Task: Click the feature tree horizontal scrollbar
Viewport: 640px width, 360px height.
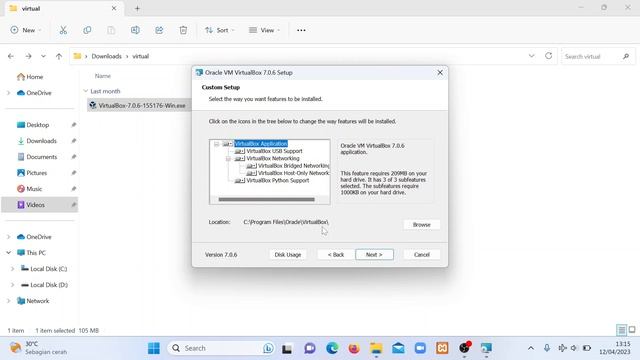Action: point(267,200)
